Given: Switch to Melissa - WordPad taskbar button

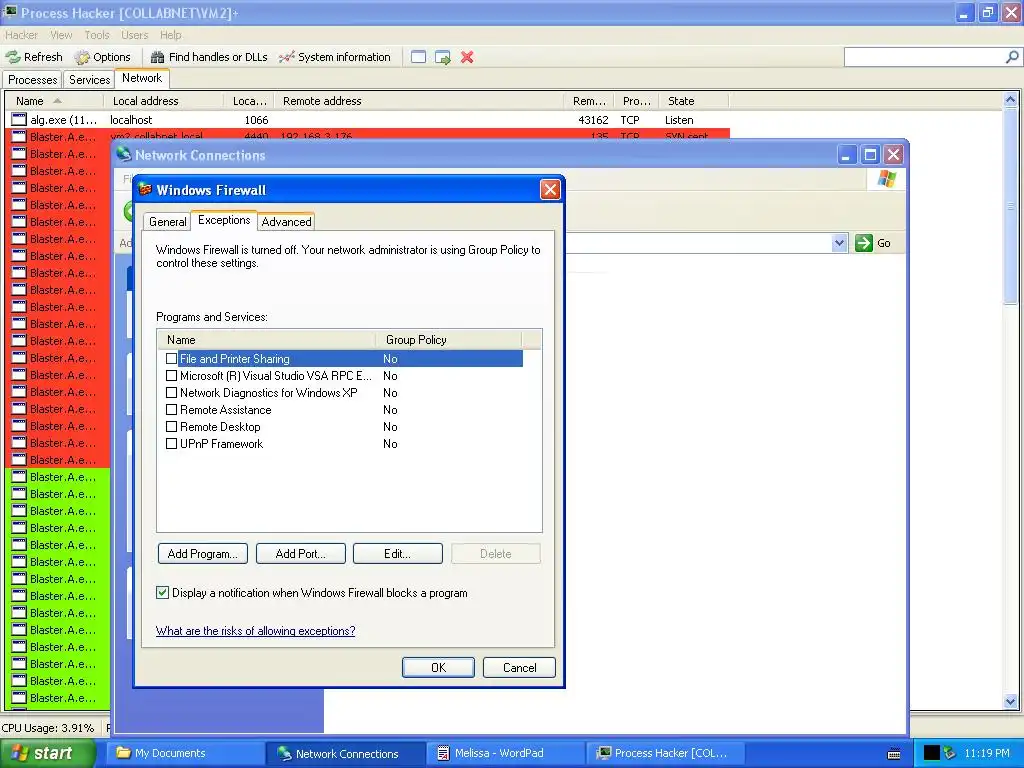Looking at the screenshot, I should (507, 754).
